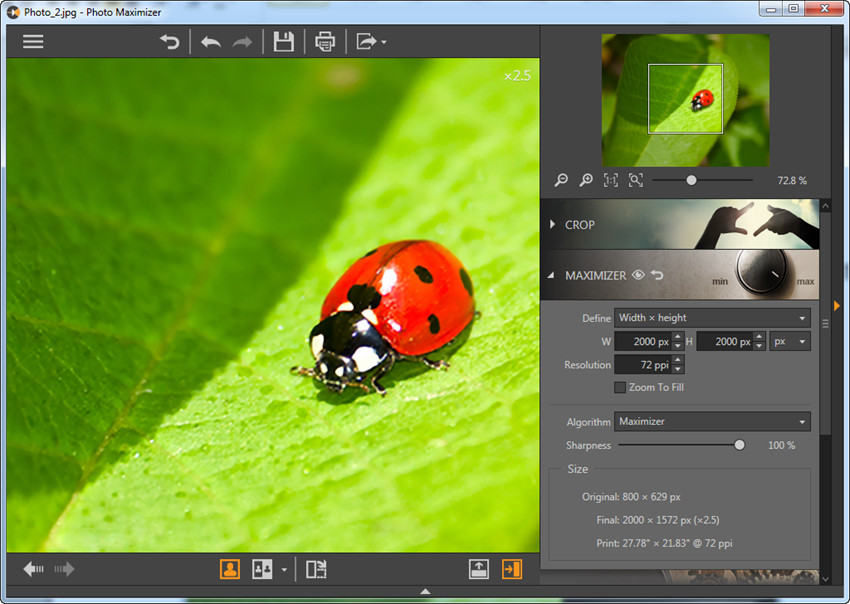This screenshot has height=604, width=850.
Task: Click the export share icon
Action: [x=366, y=42]
